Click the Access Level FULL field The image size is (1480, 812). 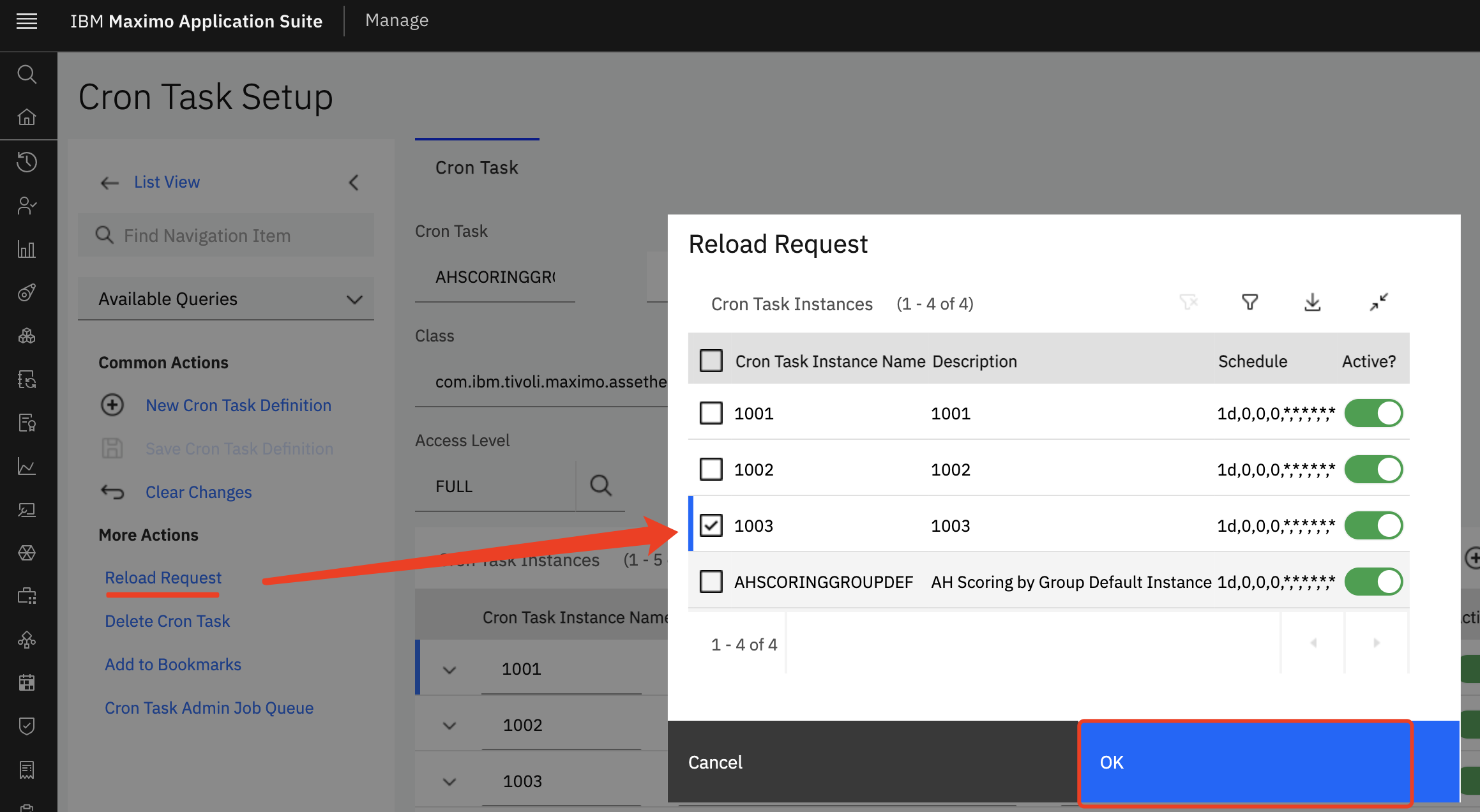pyautogui.click(x=495, y=486)
